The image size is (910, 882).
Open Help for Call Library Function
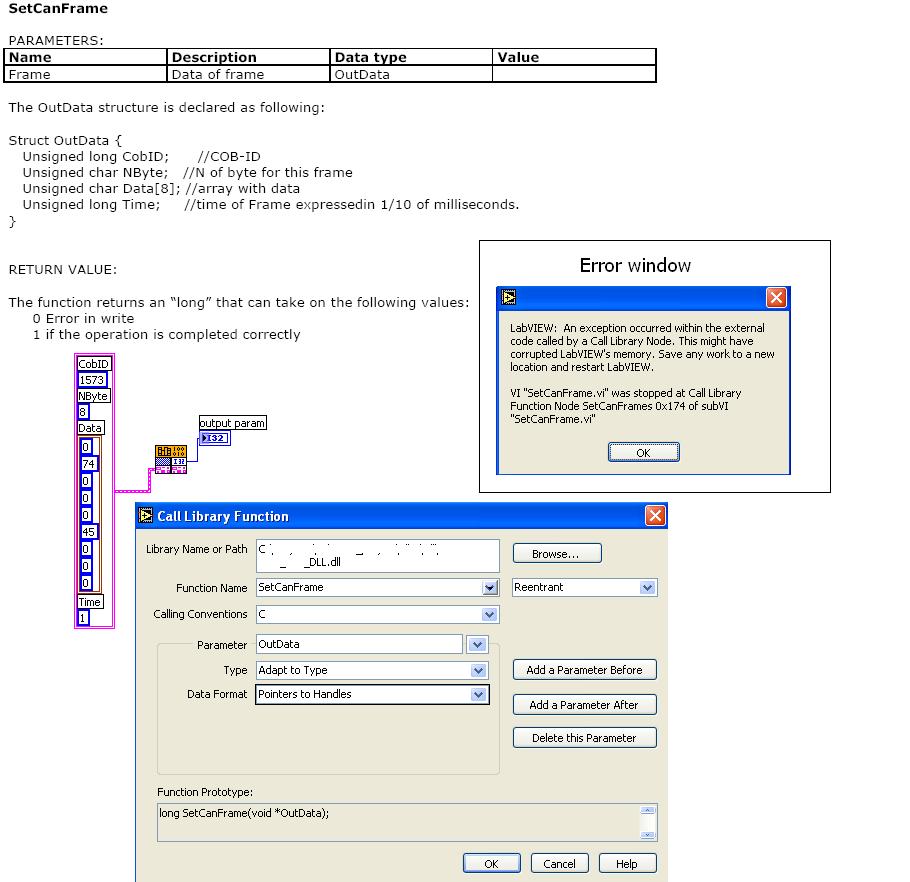point(627,863)
